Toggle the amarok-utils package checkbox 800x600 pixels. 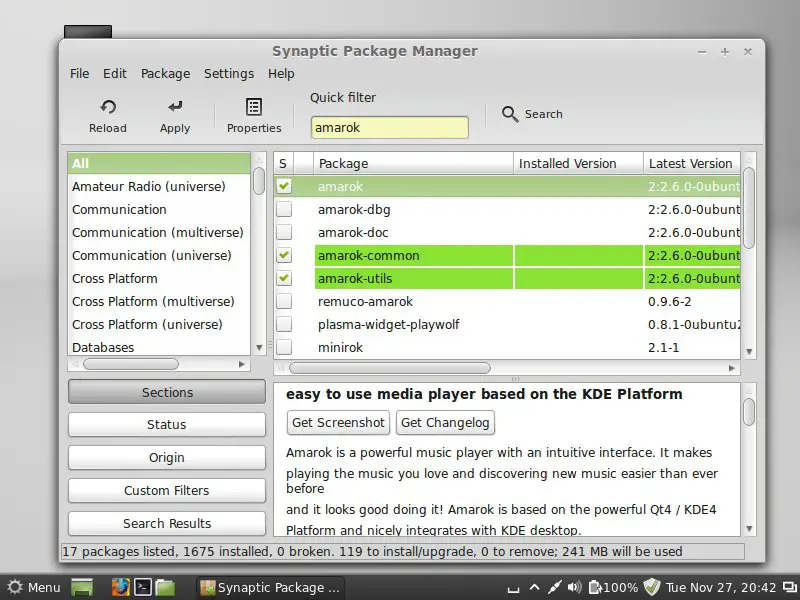284,278
